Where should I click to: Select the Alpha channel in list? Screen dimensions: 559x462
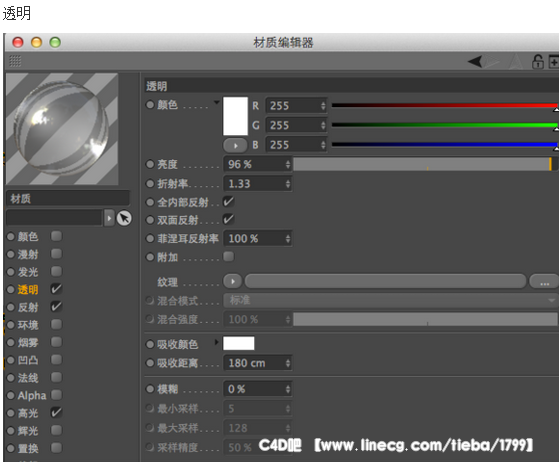click(x=32, y=395)
